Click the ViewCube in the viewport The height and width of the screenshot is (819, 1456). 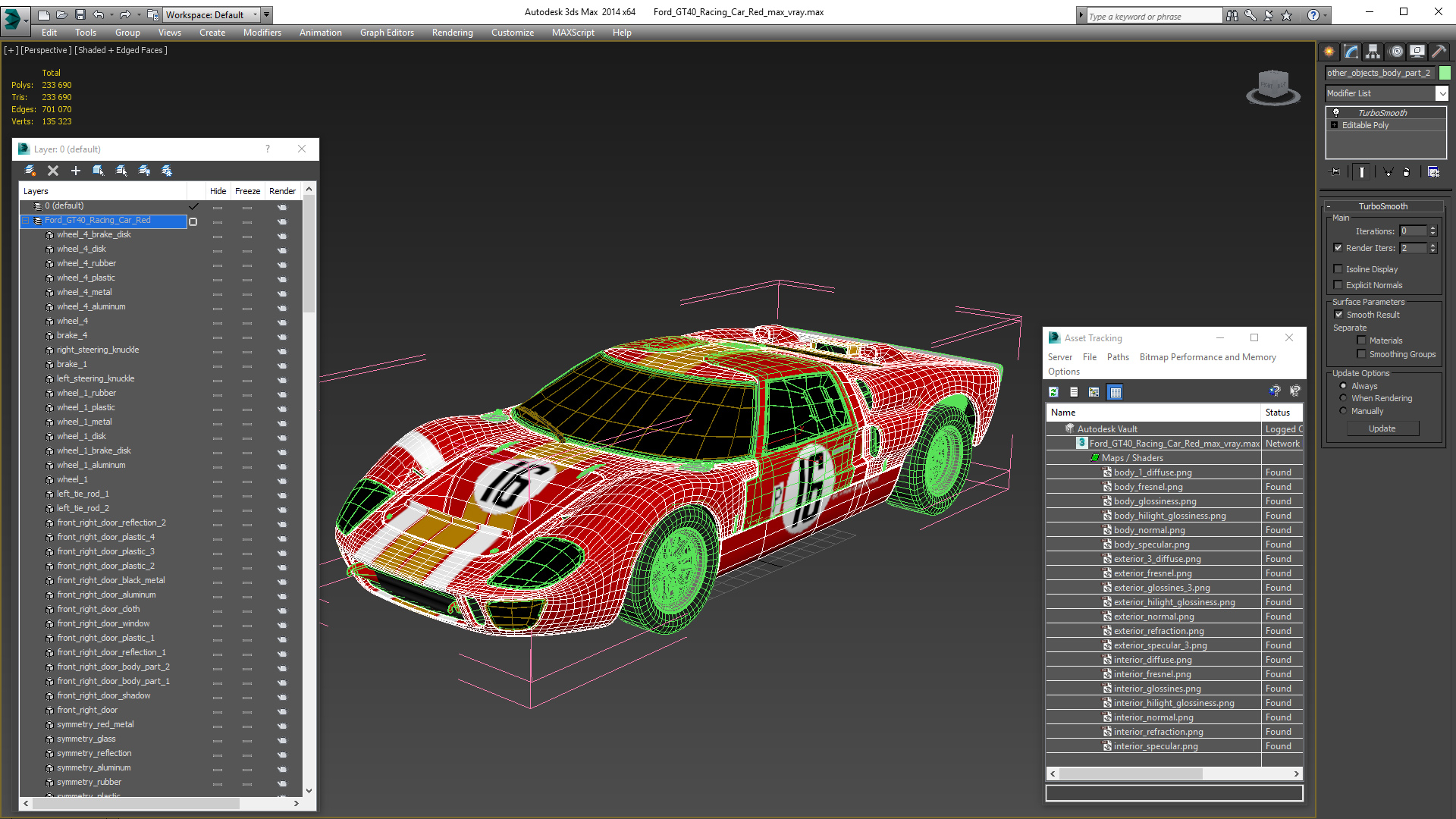click(x=1274, y=86)
